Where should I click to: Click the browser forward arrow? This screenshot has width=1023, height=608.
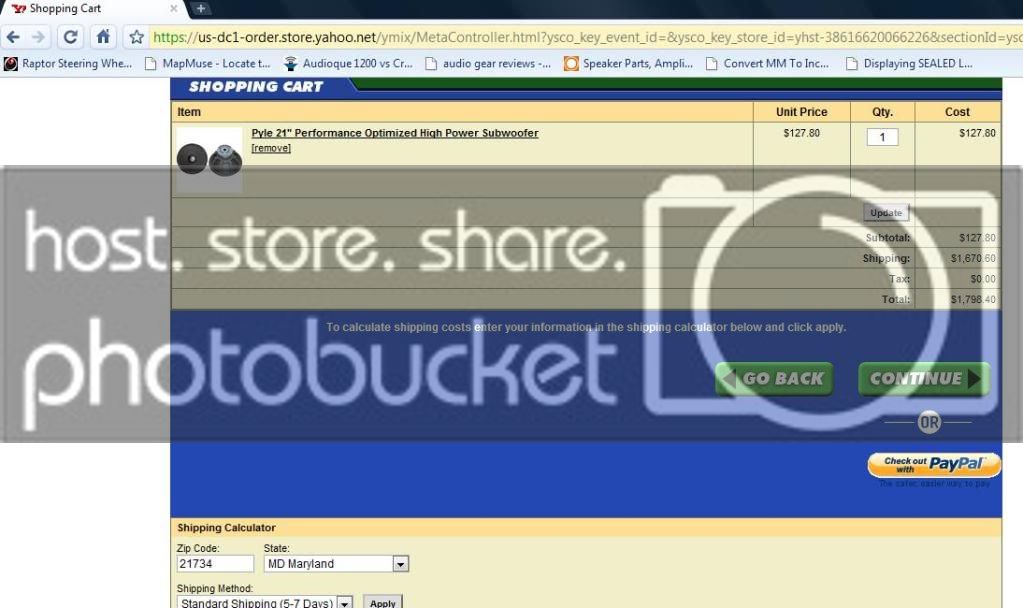[x=38, y=37]
